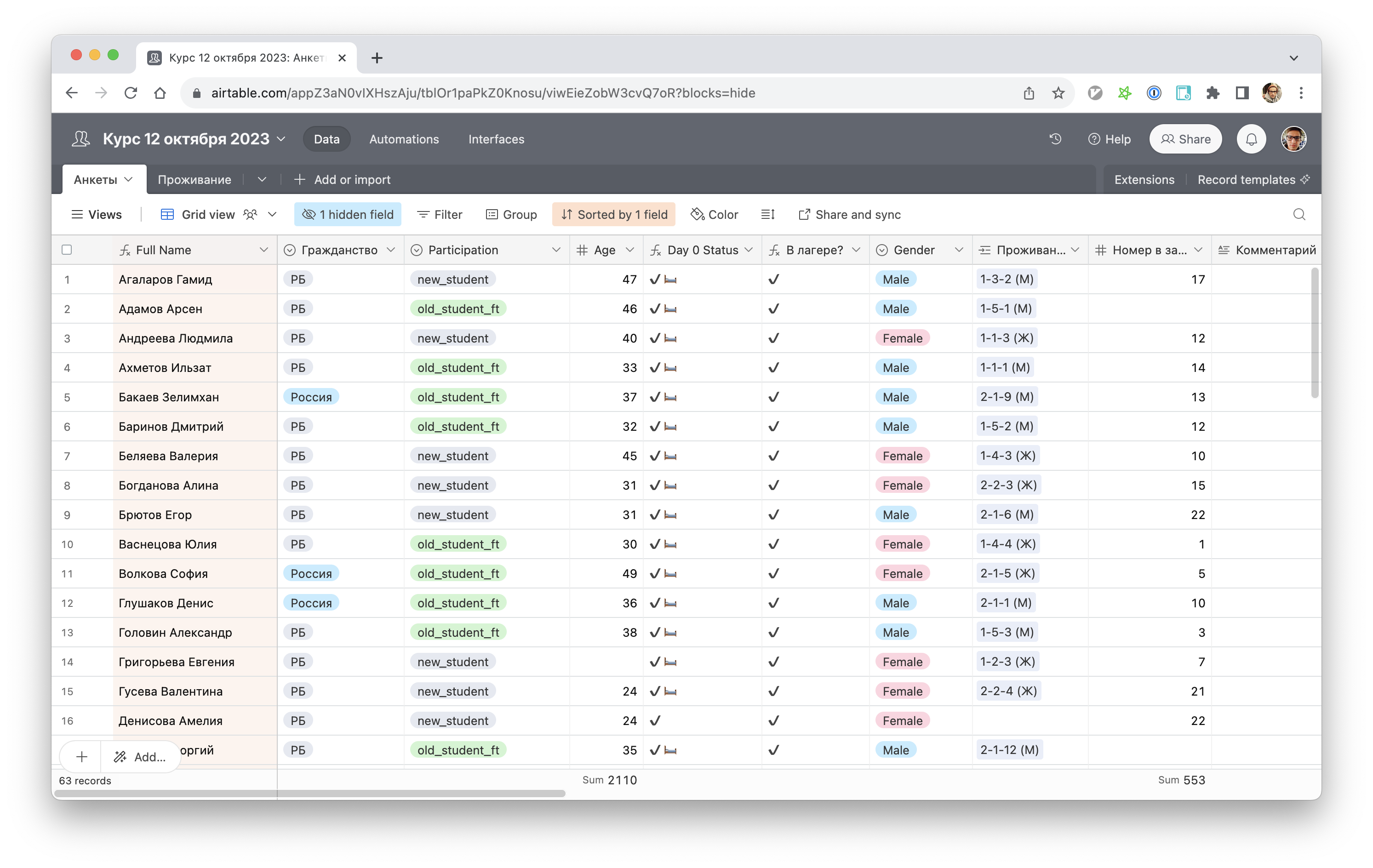Viewport: 1373px width, 868px height.
Task: Click the Help button
Action: [1109, 139]
